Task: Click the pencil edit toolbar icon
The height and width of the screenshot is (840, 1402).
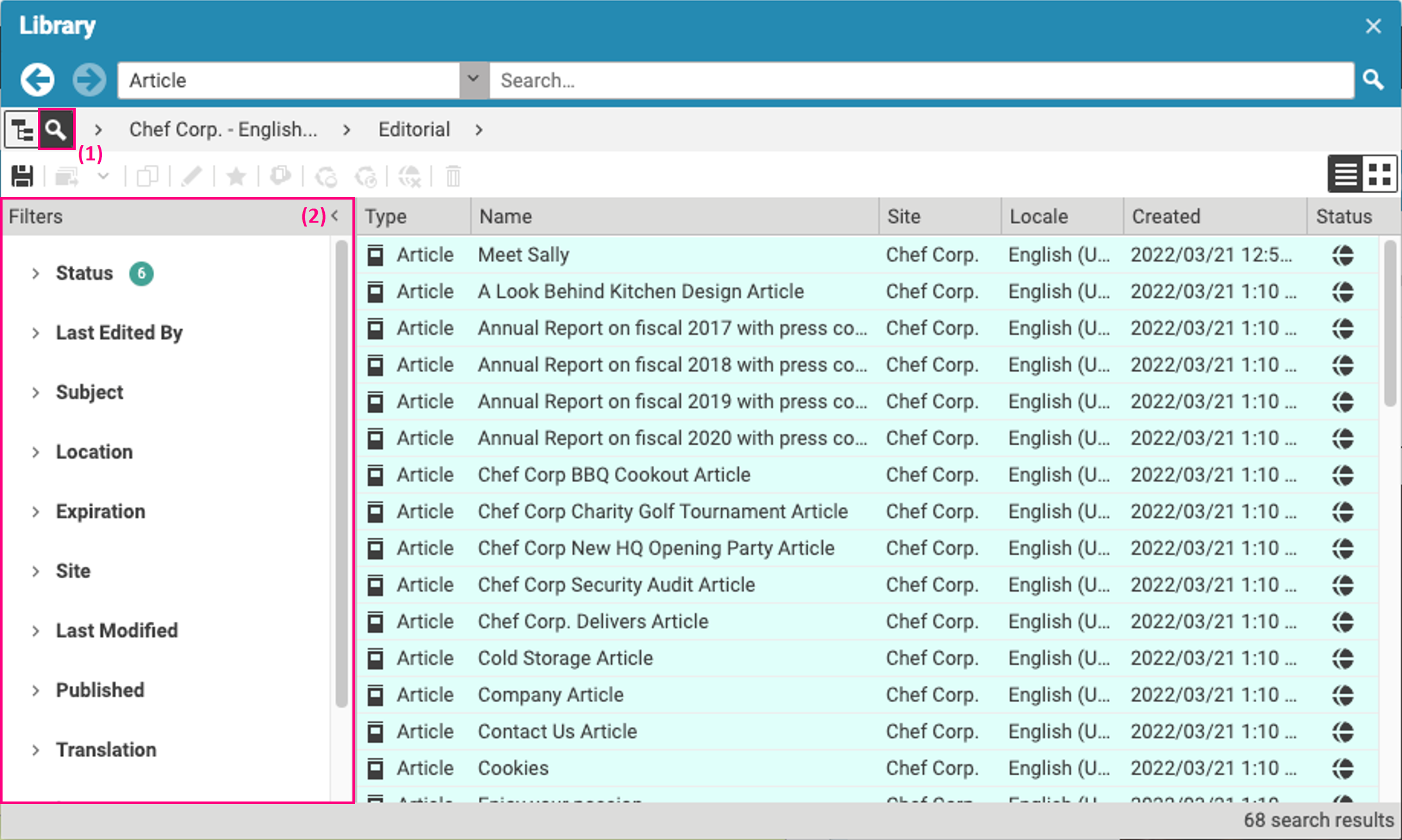Action: [x=191, y=176]
